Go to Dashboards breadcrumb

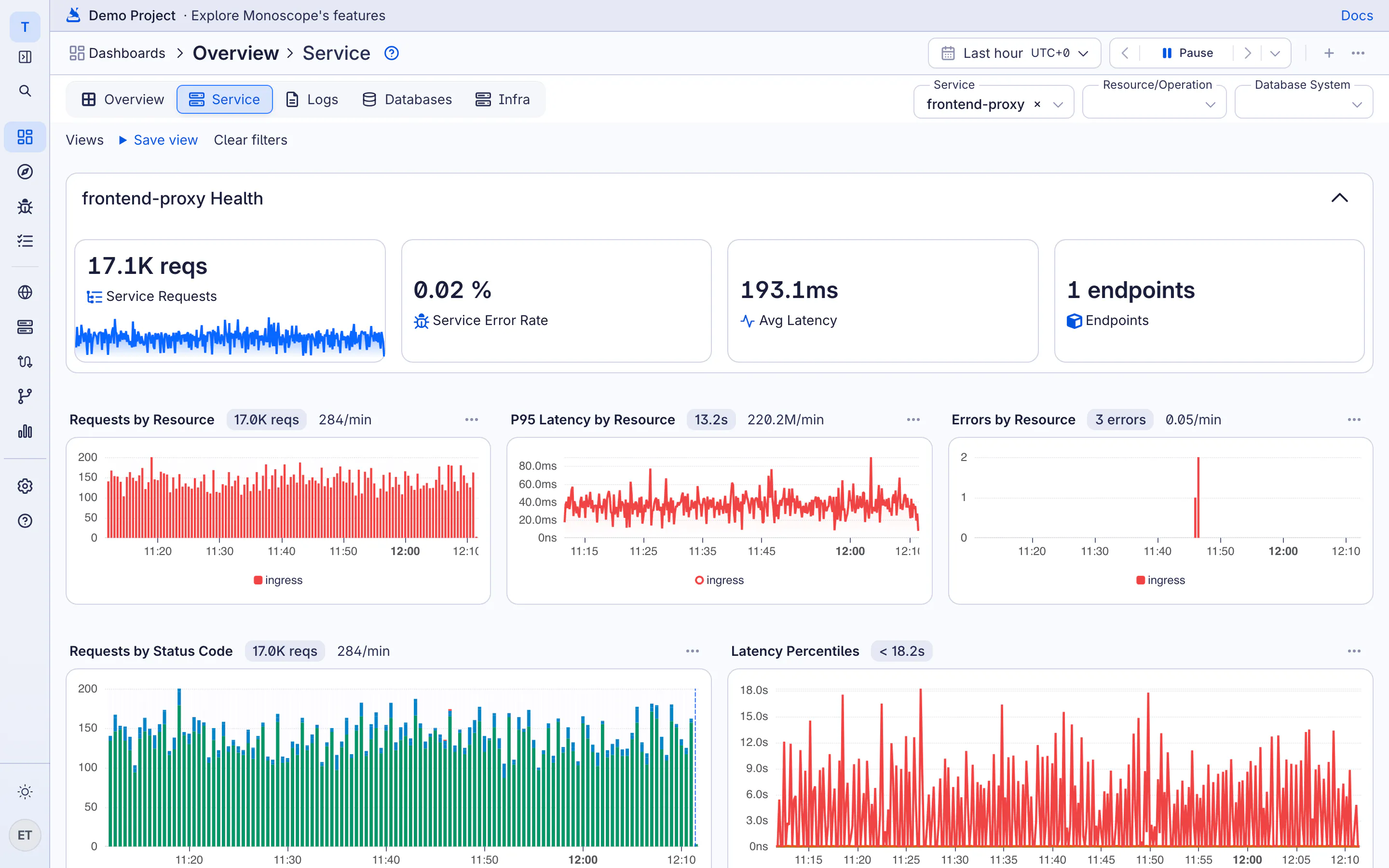click(117, 53)
